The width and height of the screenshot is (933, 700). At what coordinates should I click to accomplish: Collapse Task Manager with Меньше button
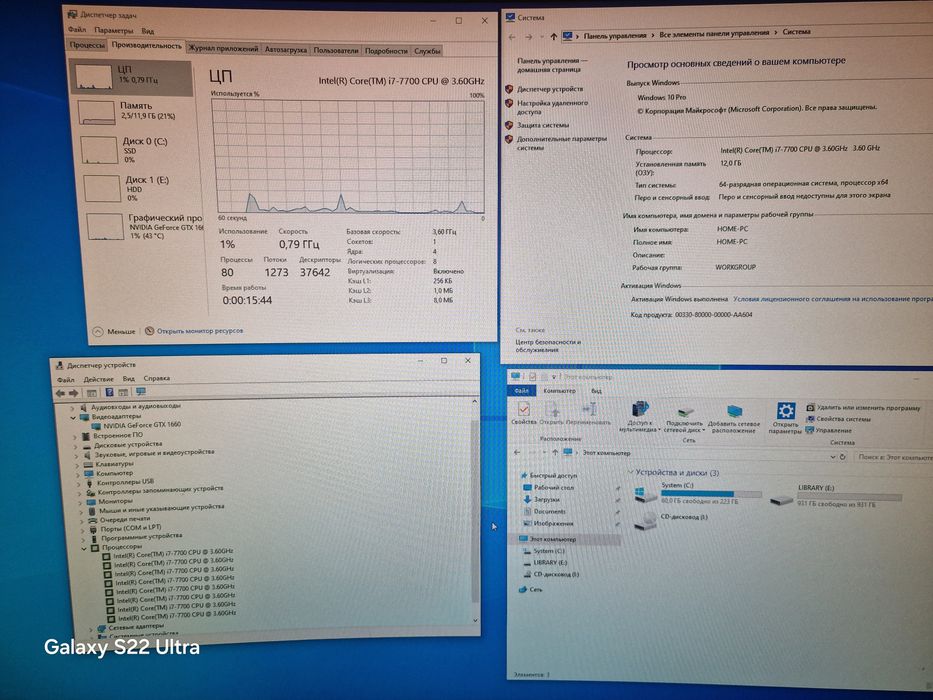point(114,332)
